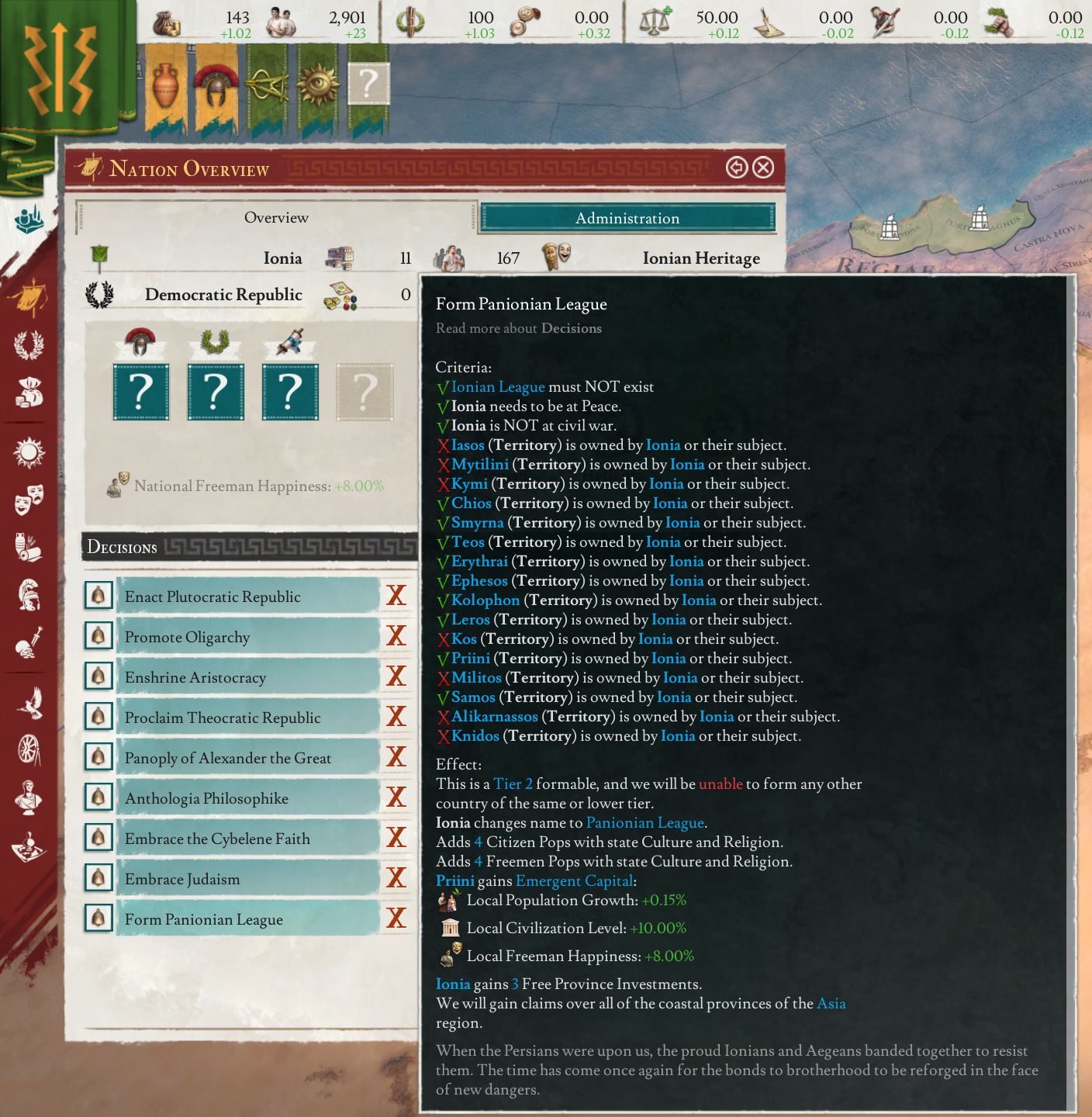Click the Alikarnassos territory link
This screenshot has height=1117, width=1092.
pyautogui.click(x=495, y=716)
